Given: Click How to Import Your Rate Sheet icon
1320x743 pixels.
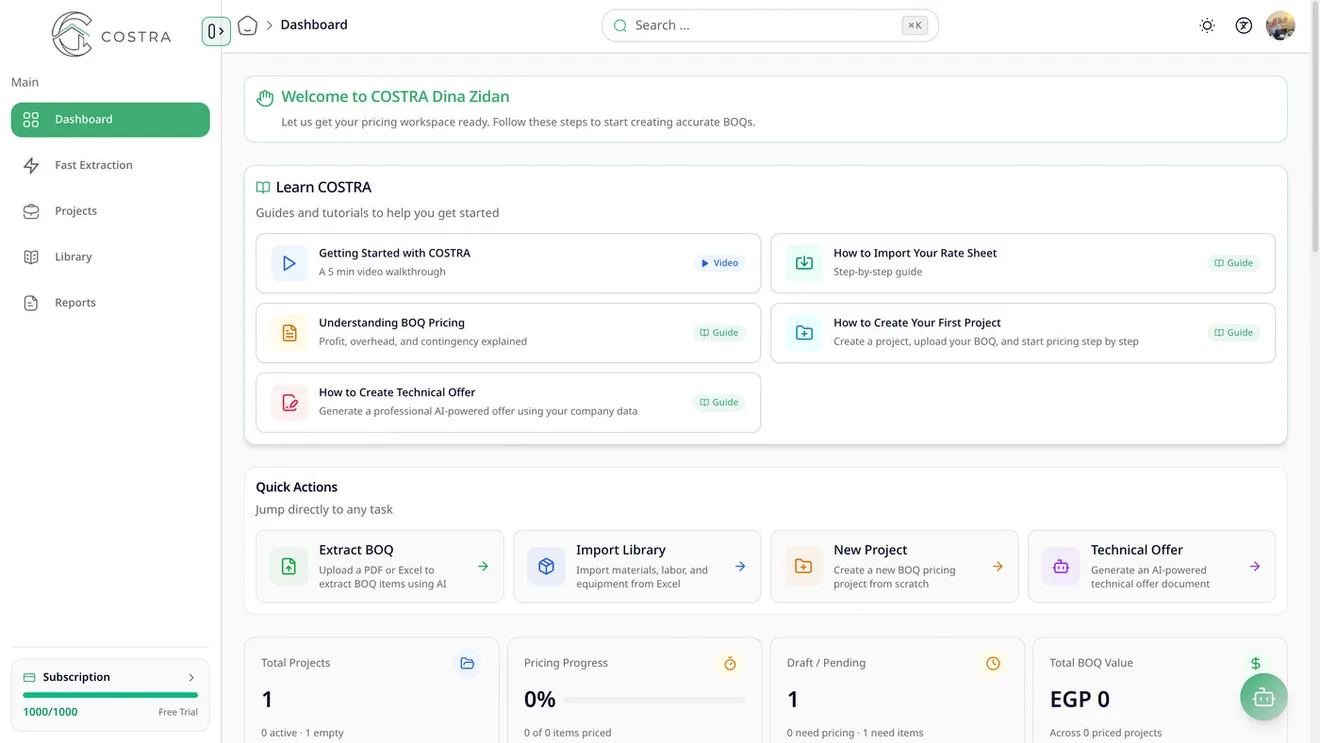Looking at the screenshot, I should pyautogui.click(x=804, y=264).
